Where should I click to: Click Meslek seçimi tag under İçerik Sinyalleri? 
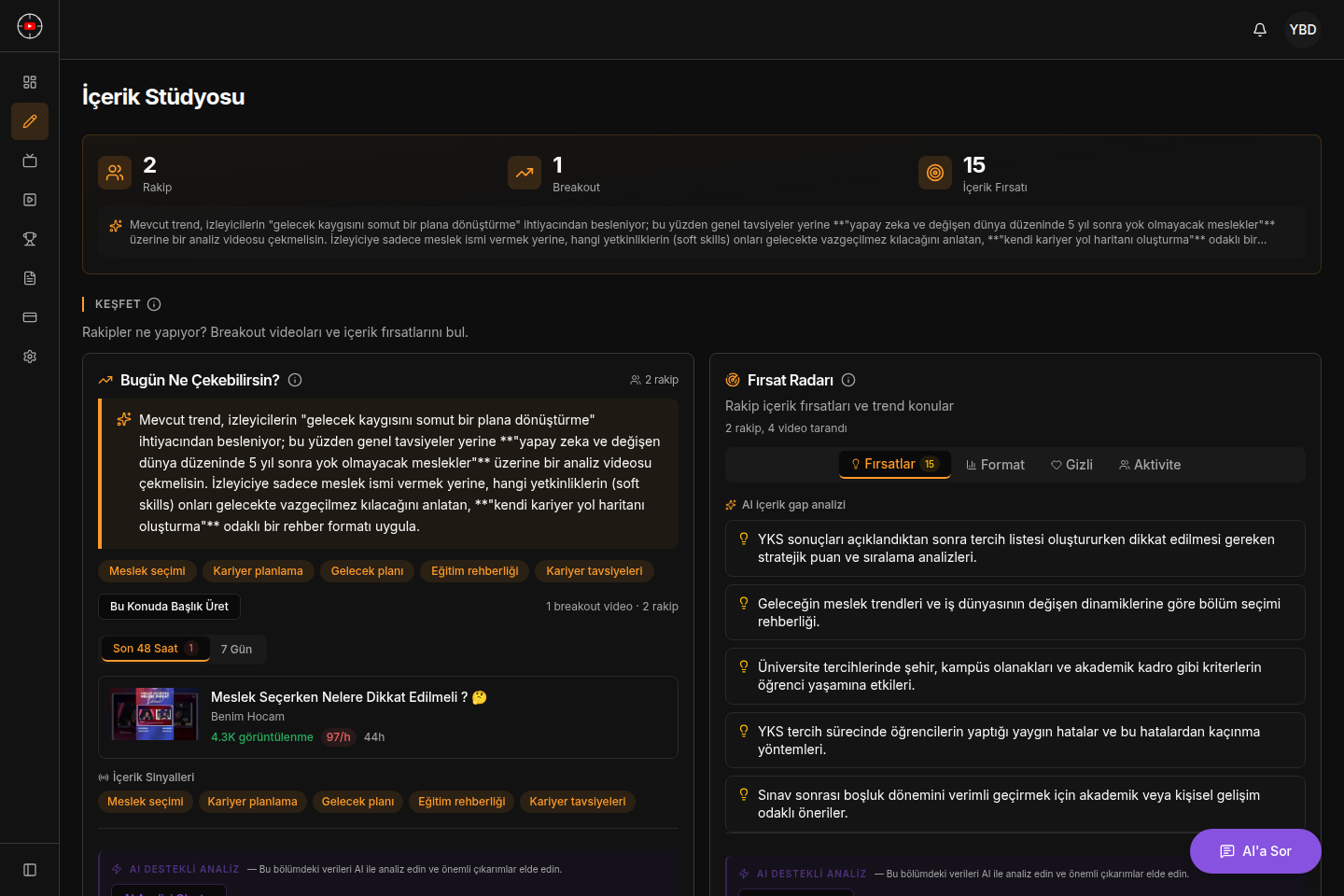tap(146, 802)
